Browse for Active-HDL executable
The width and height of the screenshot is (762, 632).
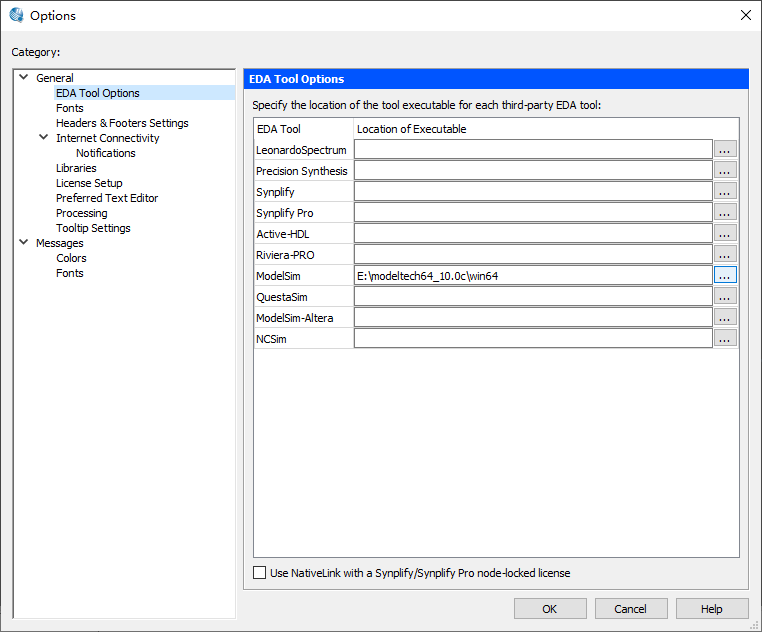tap(725, 233)
